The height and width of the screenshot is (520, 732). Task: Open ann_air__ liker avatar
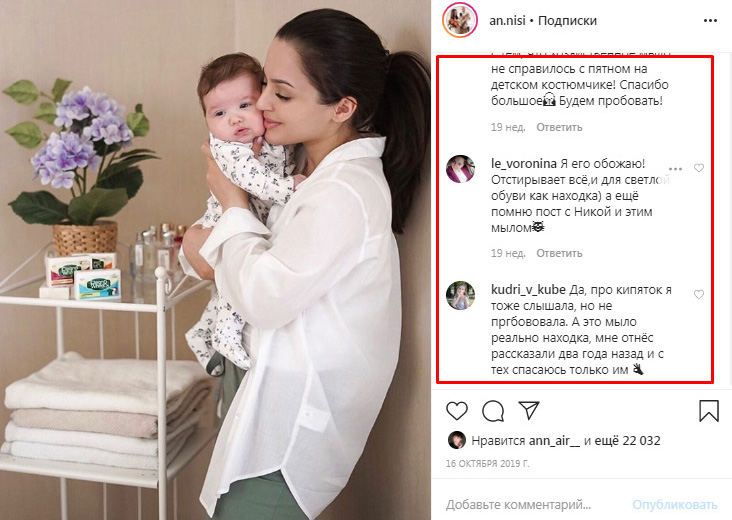457,440
